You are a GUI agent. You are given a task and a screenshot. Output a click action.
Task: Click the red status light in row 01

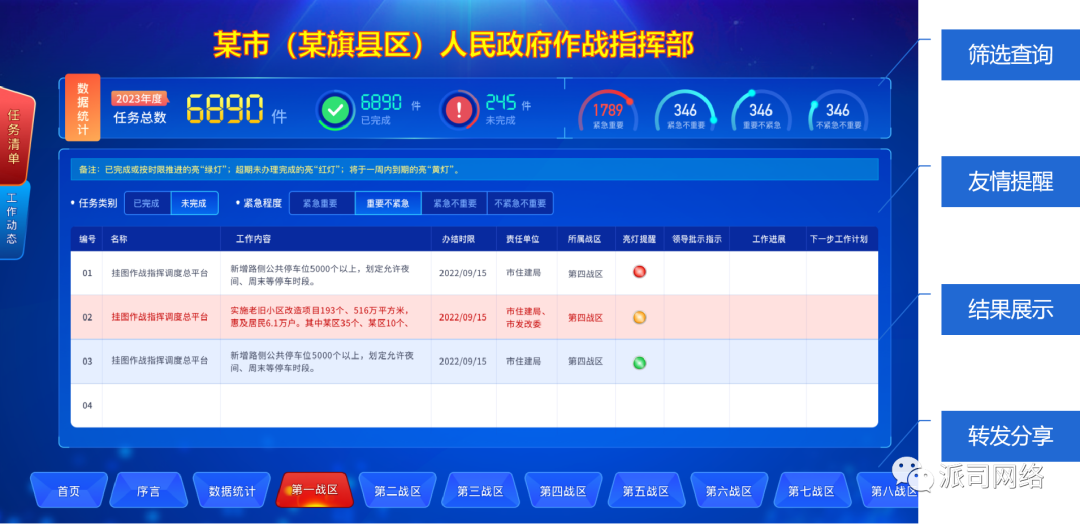(639, 272)
